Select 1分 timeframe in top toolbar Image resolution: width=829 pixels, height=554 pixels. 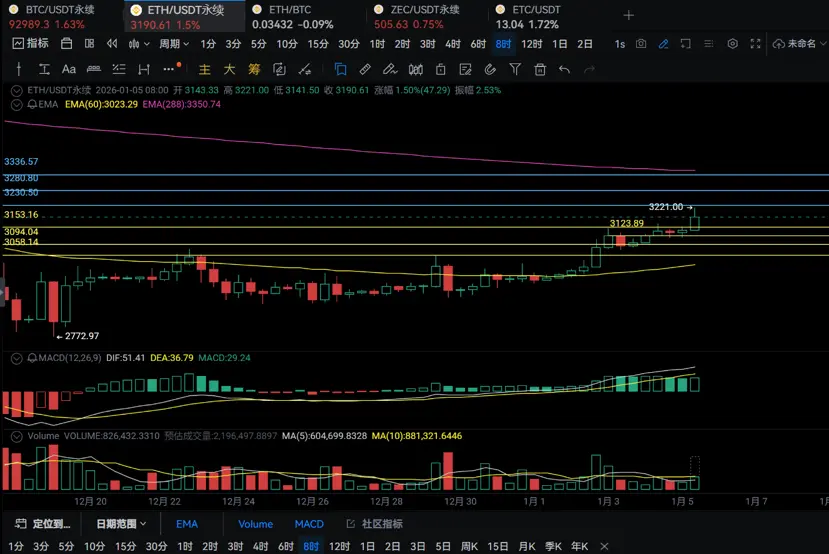208,44
